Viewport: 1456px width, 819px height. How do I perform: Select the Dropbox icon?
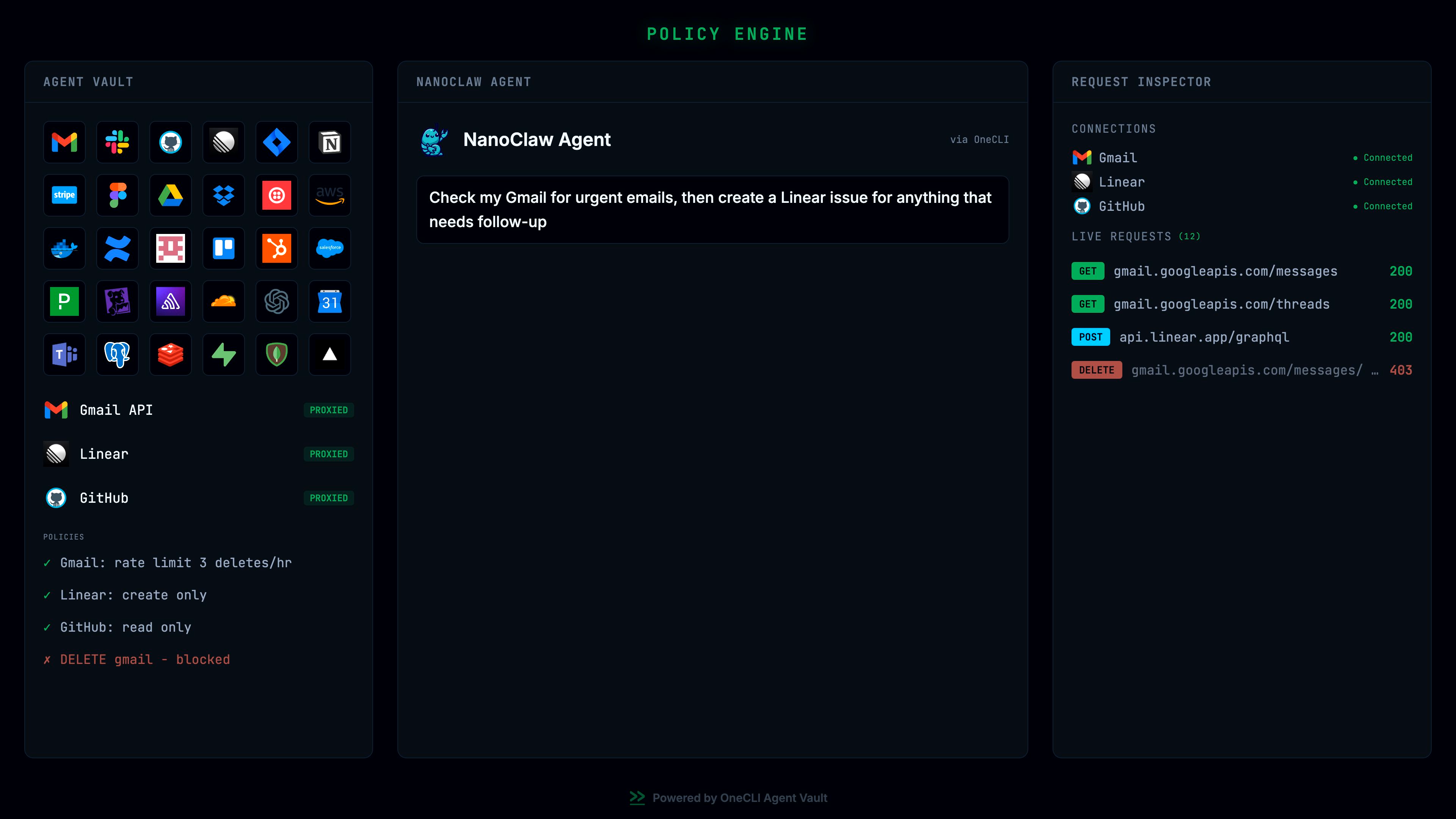pos(224,195)
